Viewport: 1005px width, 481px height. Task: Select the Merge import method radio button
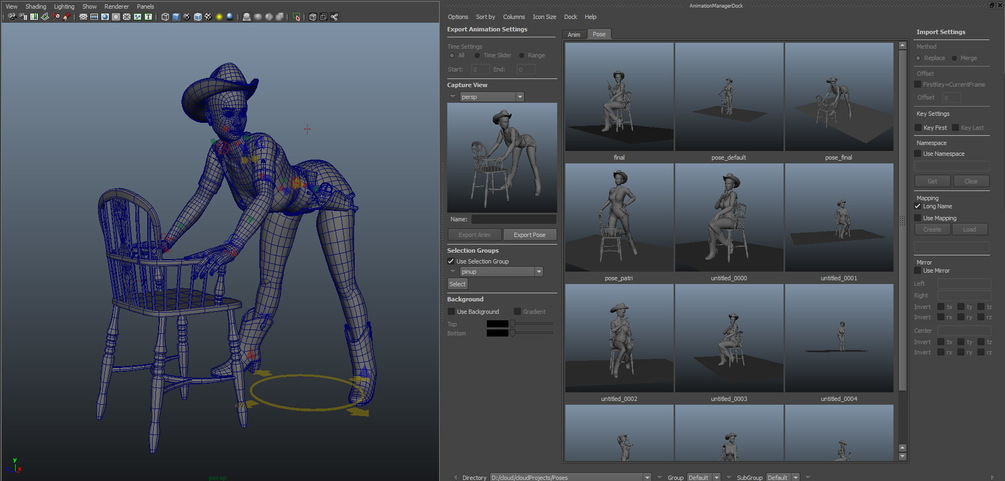point(954,58)
